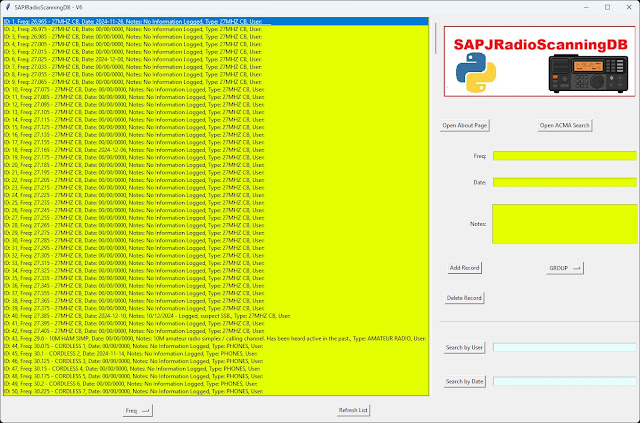Screen dimensions: 640x423
Task: Select record ID 2 Freq 26.975
Action: pyautogui.click(x=216, y=29)
